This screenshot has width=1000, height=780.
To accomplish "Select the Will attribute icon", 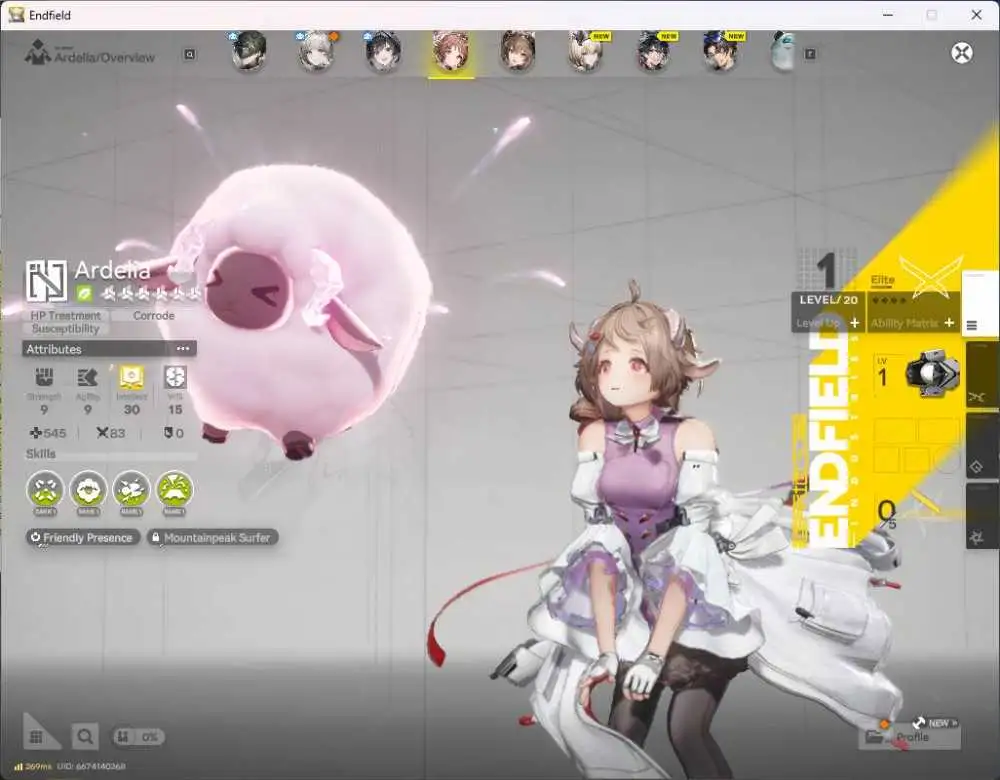I will (x=175, y=378).
